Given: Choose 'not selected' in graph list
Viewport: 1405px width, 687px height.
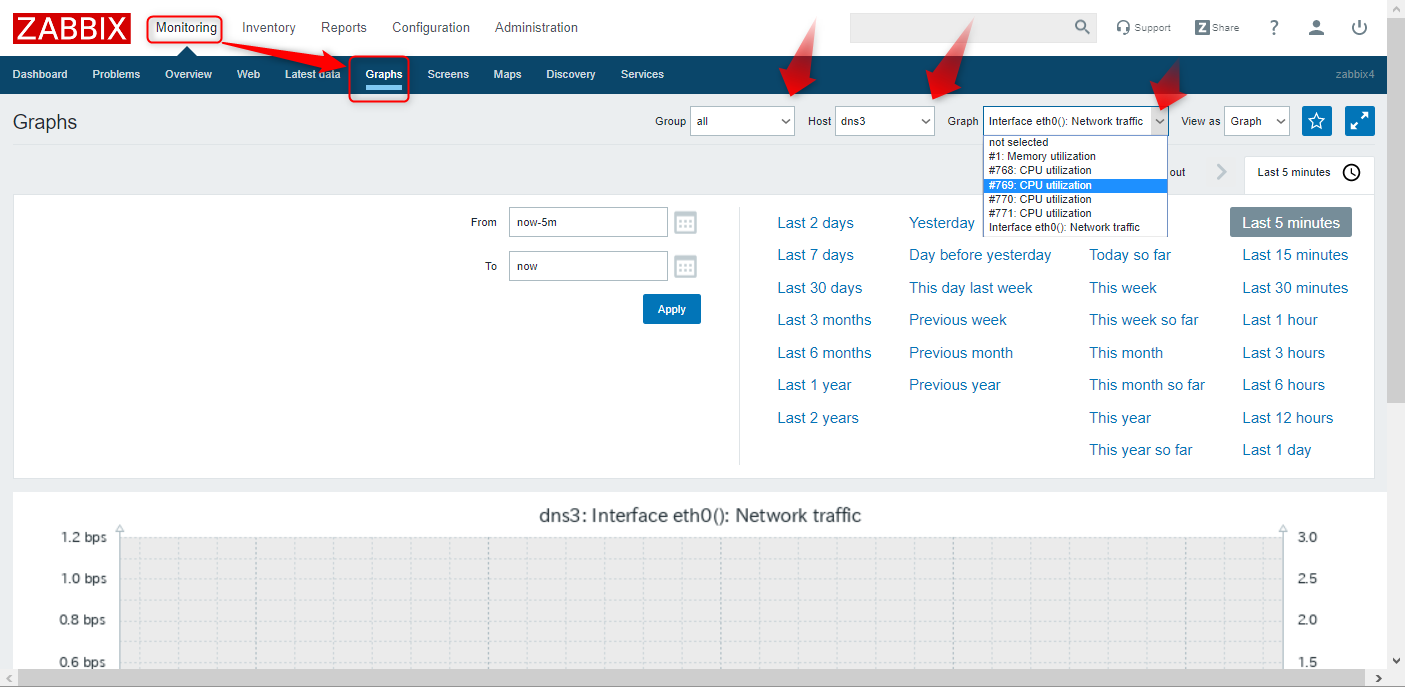Looking at the screenshot, I should (1076, 142).
